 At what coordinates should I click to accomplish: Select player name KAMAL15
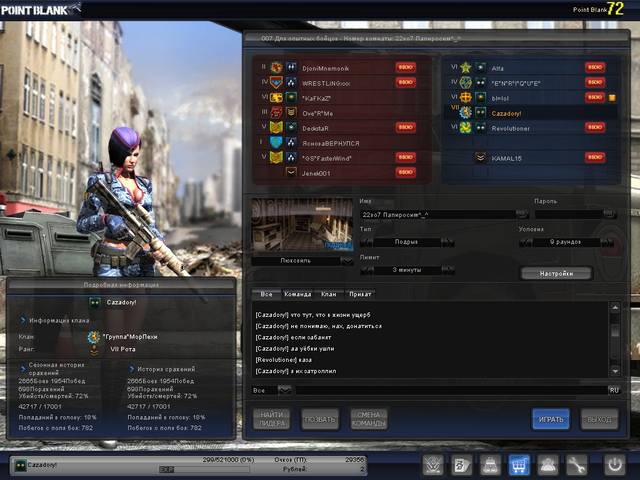[x=507, y=158]
